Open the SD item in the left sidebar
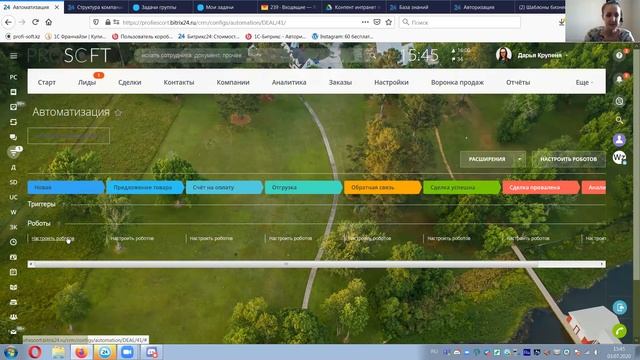 [x=13, y=182]
